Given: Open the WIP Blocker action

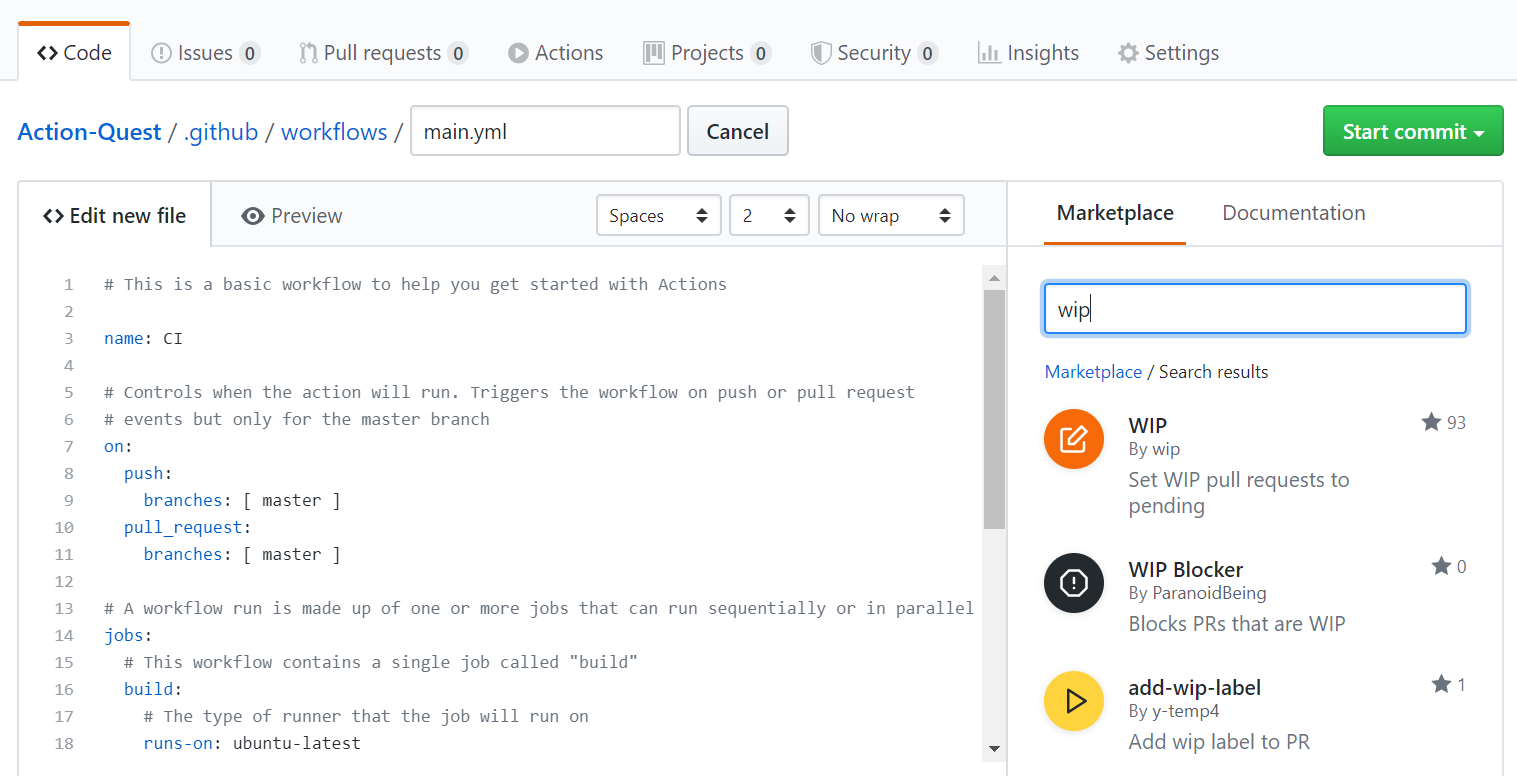Looking at the screenshot, I should (1186, 570).
